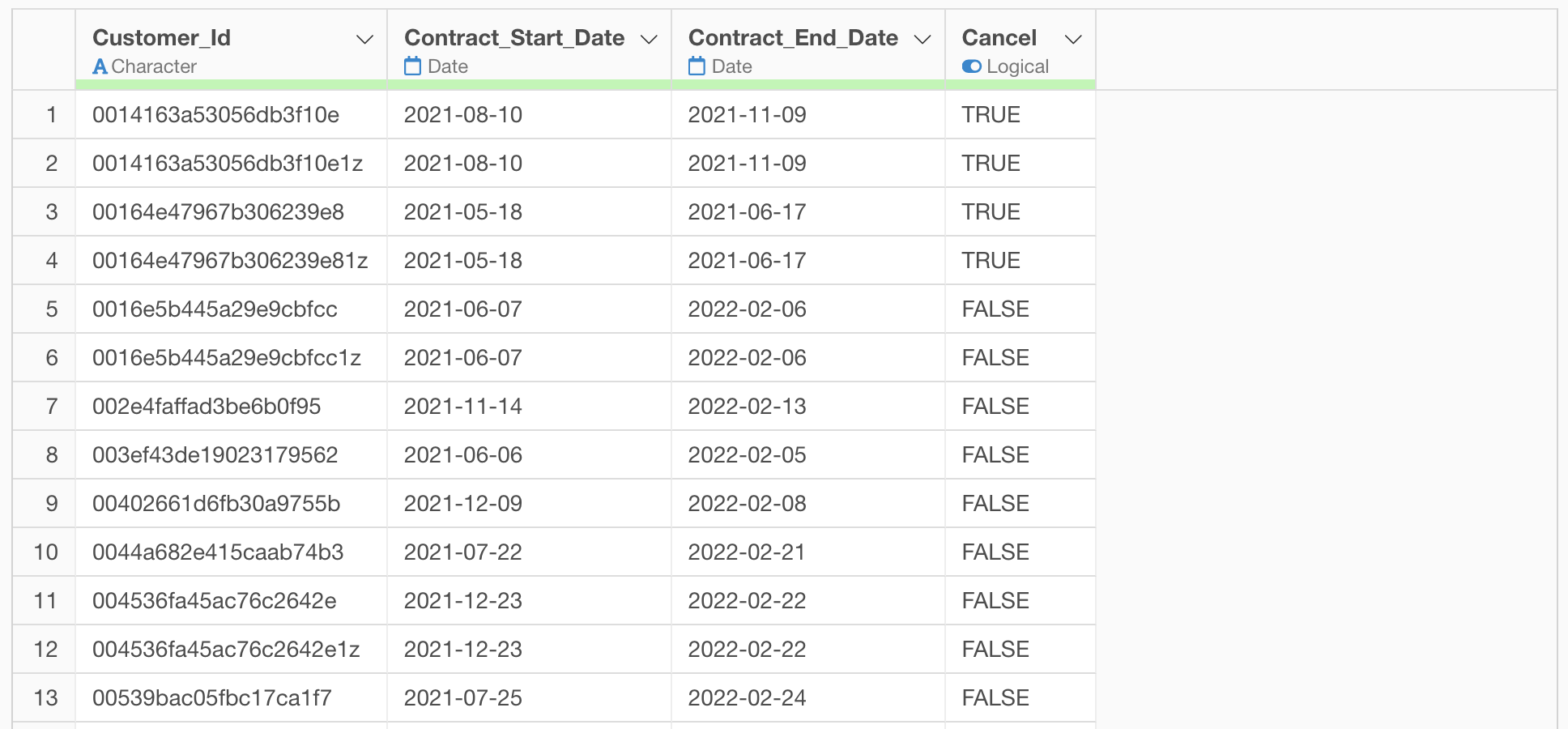The image size is (1568, 729).
Task: Expand the Cancel column menu chevron
Action: click(x=1073, y=39)
